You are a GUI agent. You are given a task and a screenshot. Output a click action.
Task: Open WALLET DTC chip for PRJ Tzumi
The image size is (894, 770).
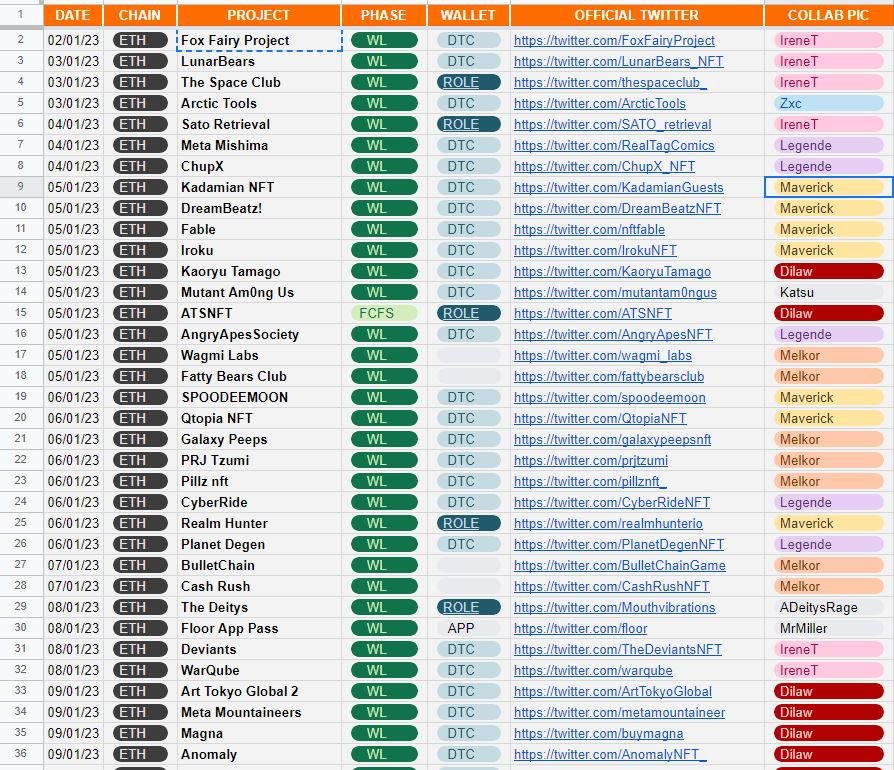[x=469, y=461]
